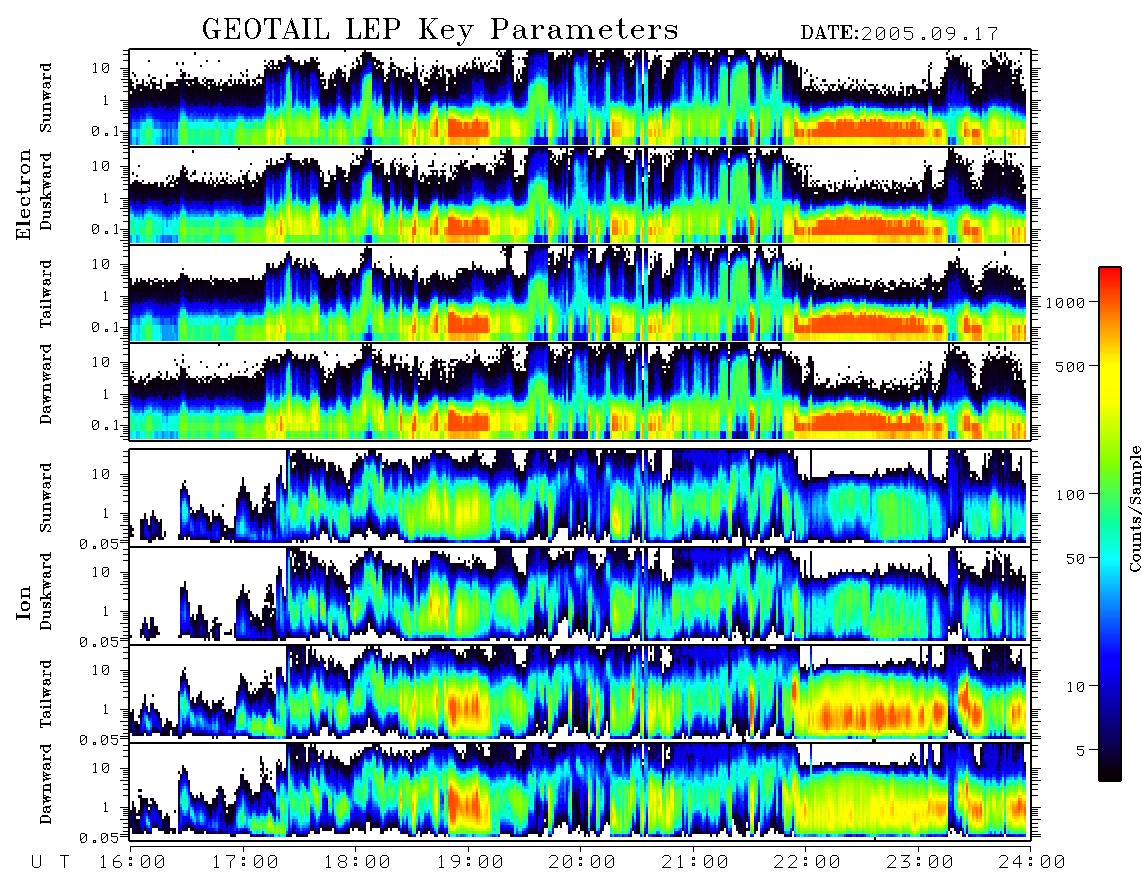1142x880 pixels.
Task: Click the Duskward label of Electron group
Action: click(x=46, y=191)
